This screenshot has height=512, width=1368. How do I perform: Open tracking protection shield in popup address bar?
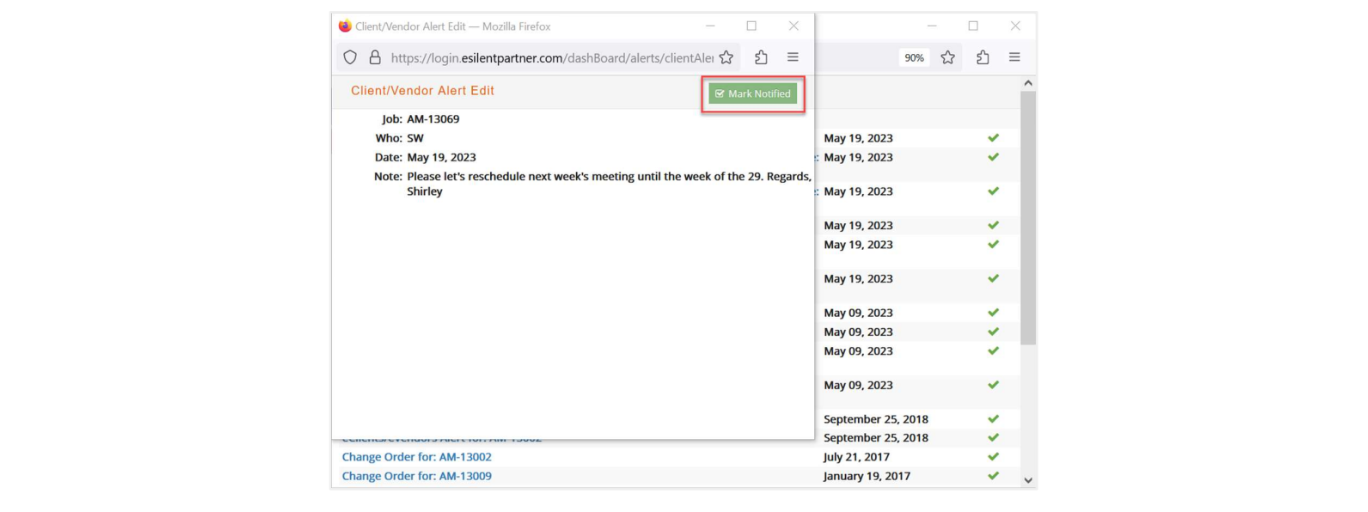350,58
